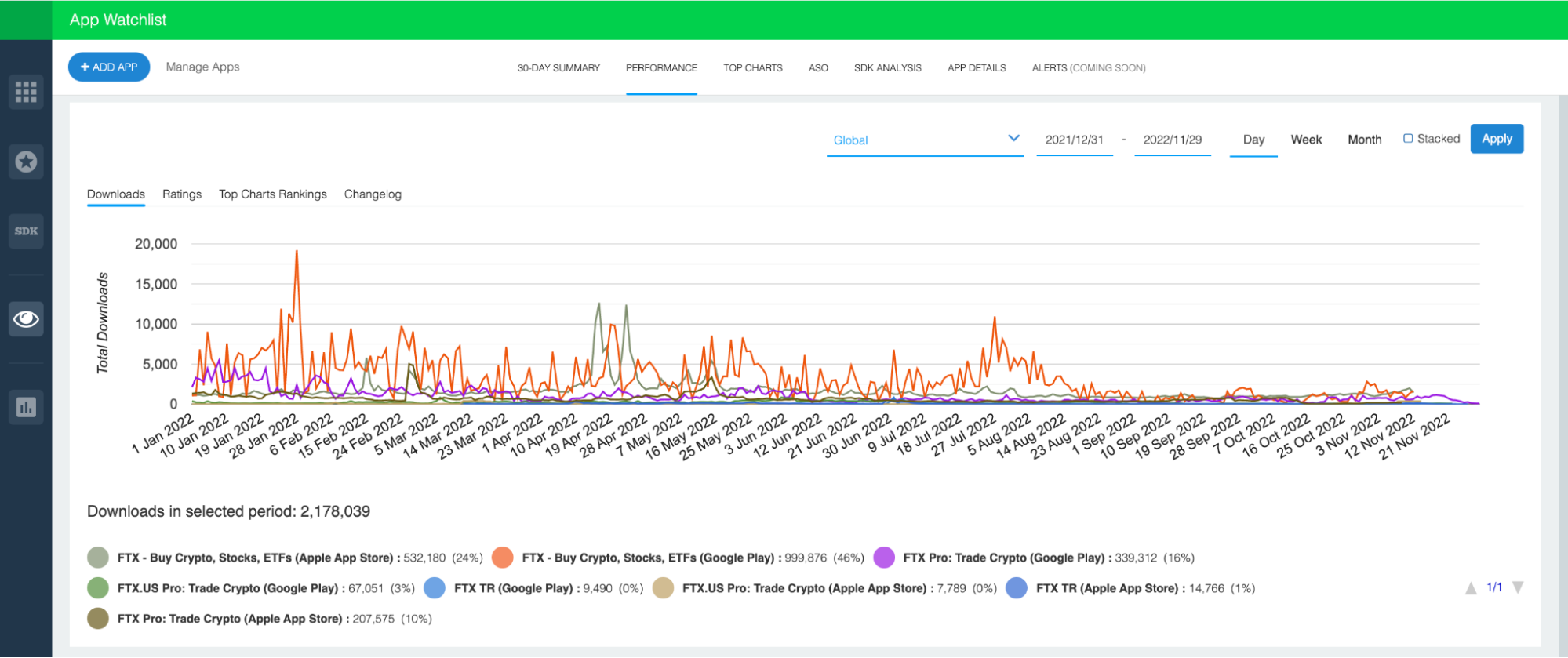Open the ALERTS (COMING SOON) tab
The image size is (1568, 658).
pyautogui.click(x=1089, y=68)
